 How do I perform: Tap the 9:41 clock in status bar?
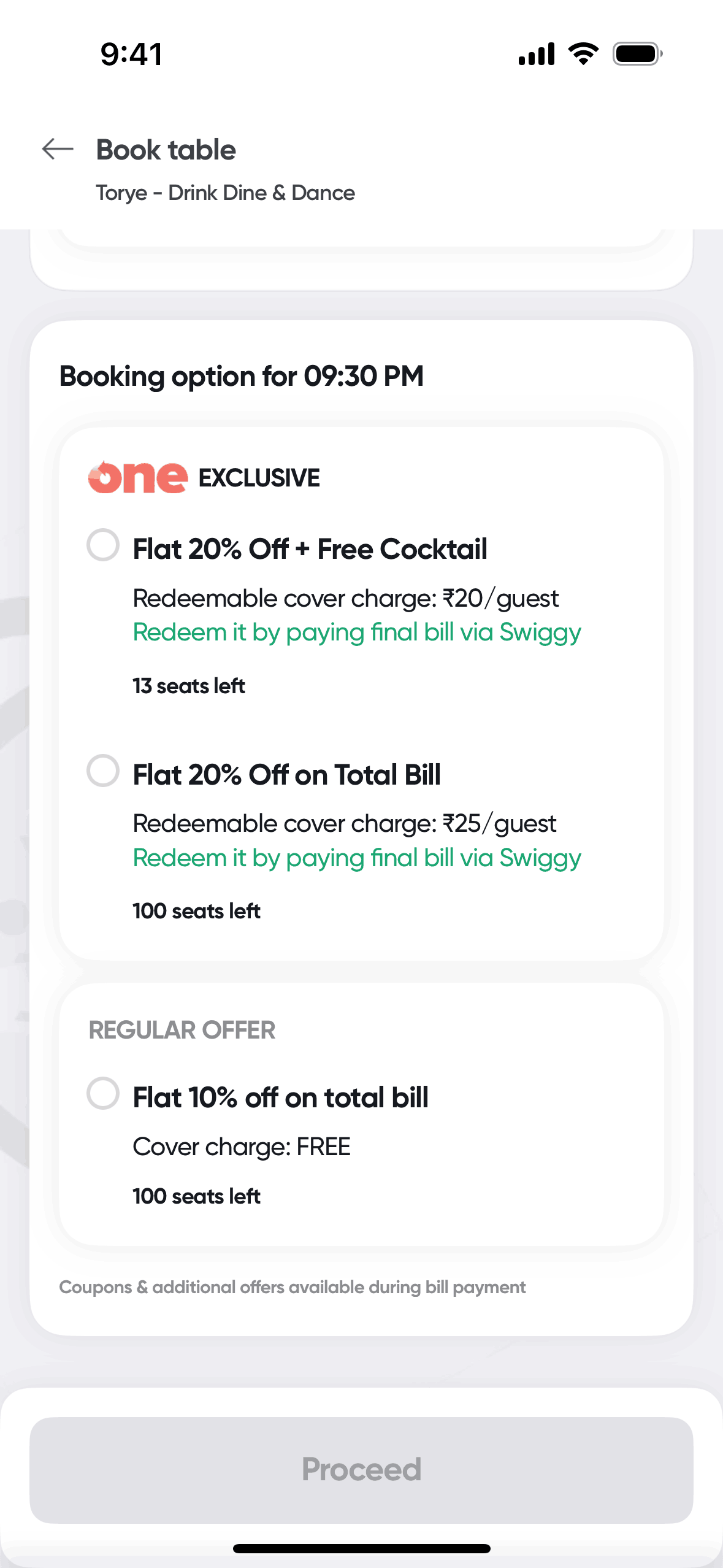tap(132, 54)
